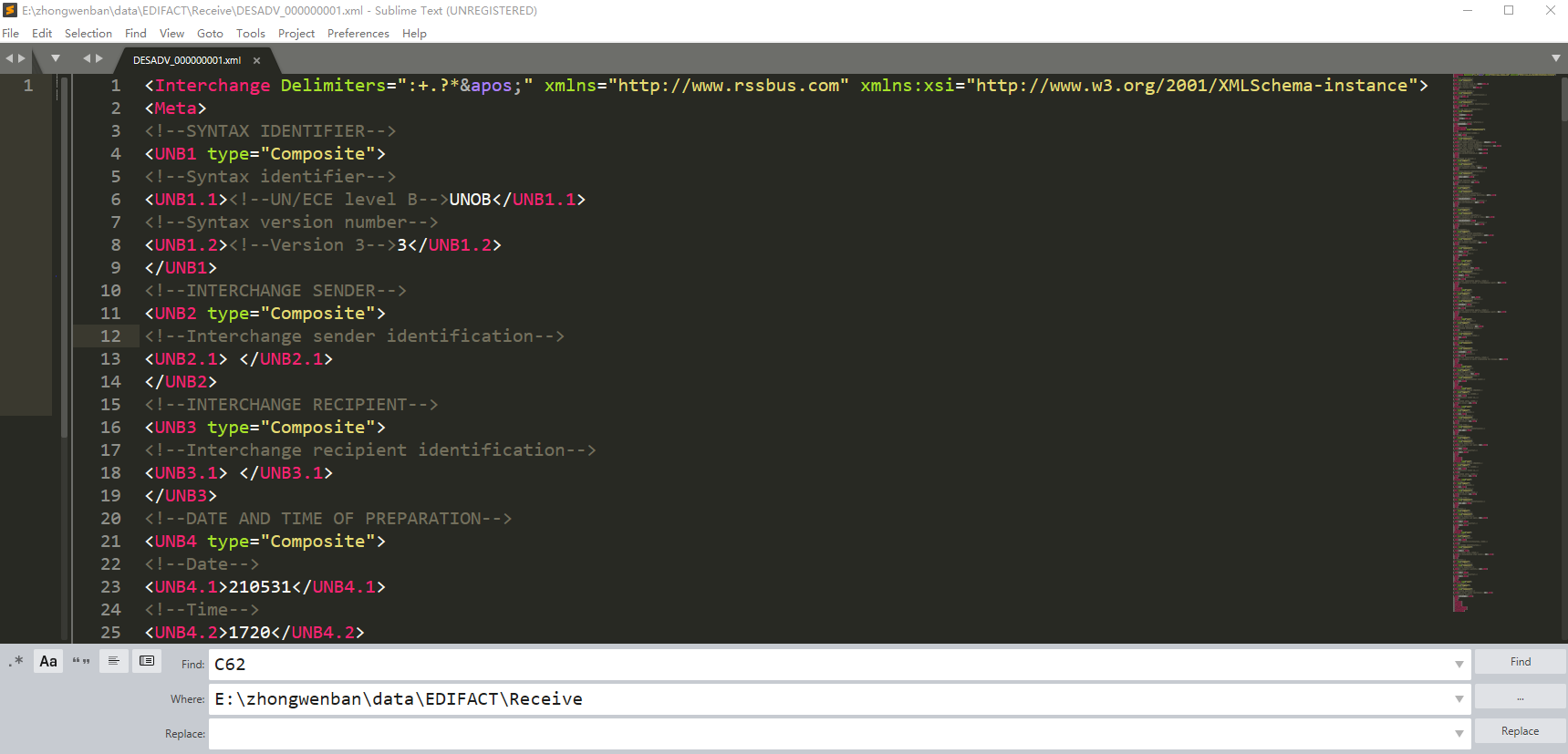Click into the empty Replace input field
The height and width of the screenshot is (754, 1568).
[x=821, y=734]
